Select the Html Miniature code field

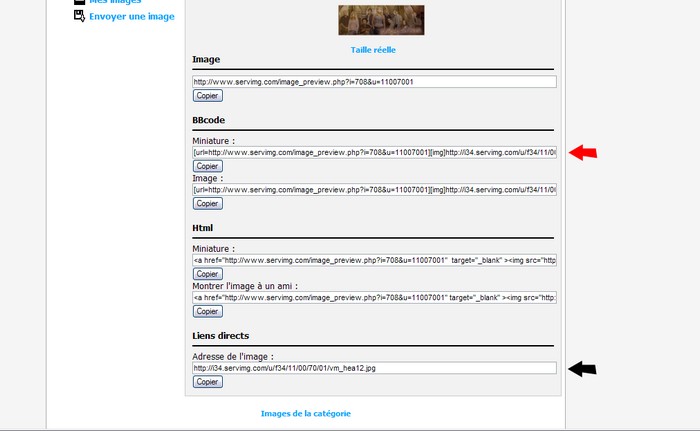coord(375,260)
